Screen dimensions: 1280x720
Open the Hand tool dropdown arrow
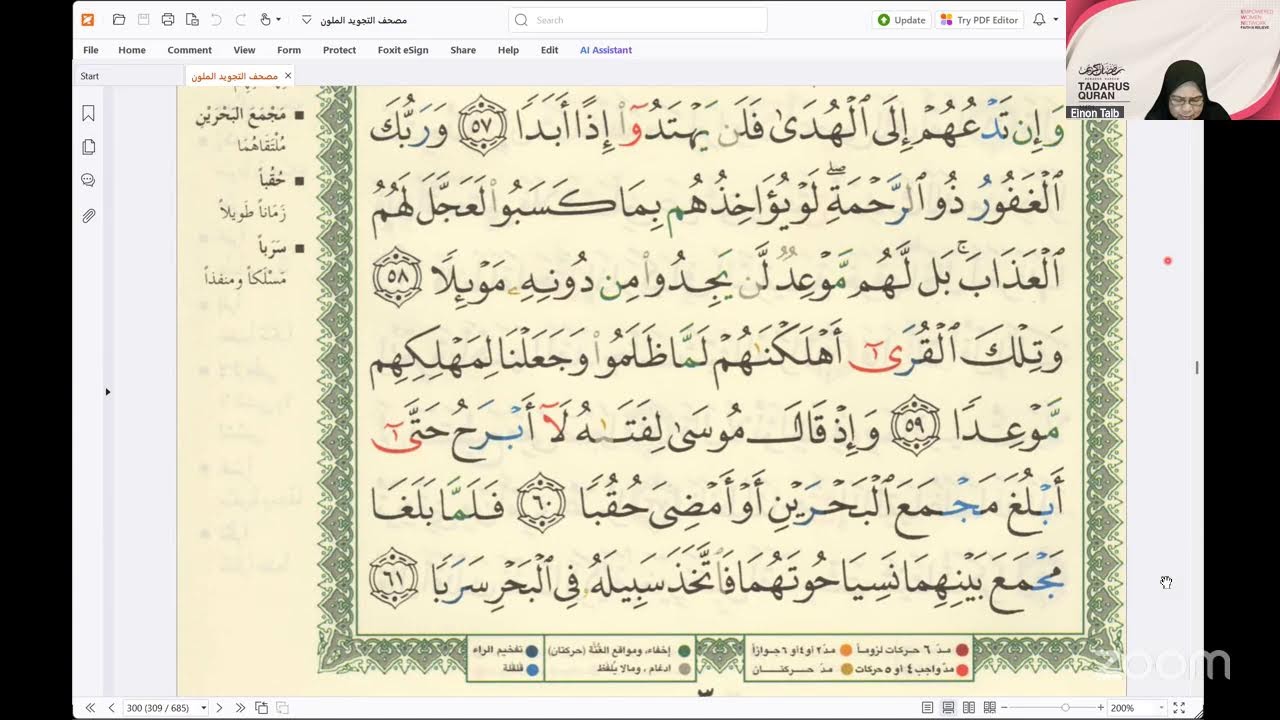point(278,20)
